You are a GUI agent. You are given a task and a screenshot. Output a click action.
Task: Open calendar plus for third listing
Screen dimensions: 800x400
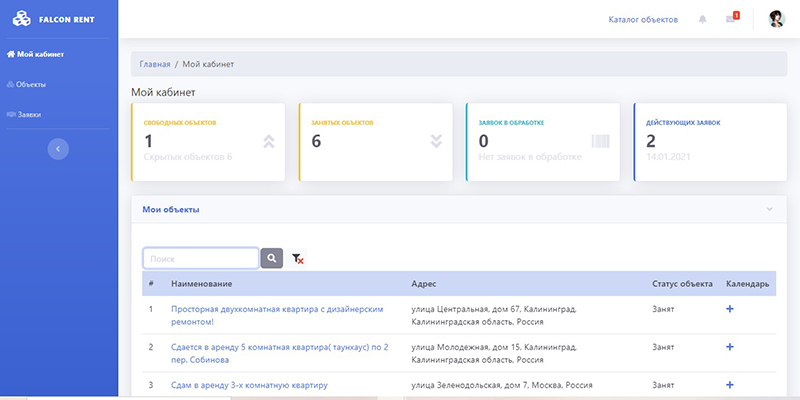coord(730,384)
